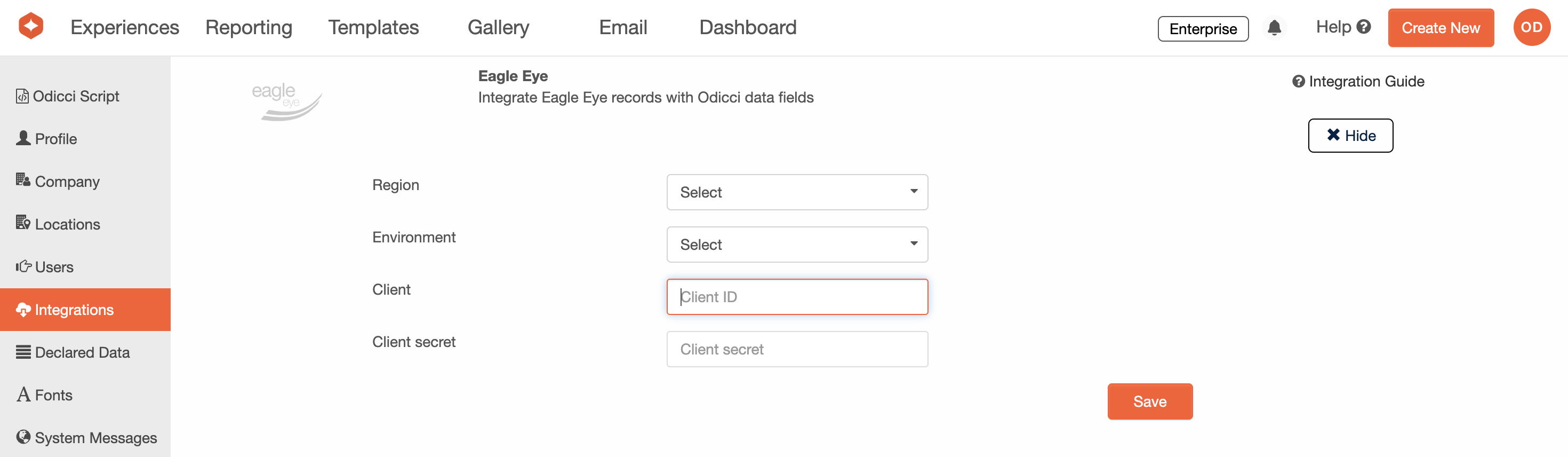Click the Create New button
The width and height of the screenshot is (1568, 457).
point(1440,28)
